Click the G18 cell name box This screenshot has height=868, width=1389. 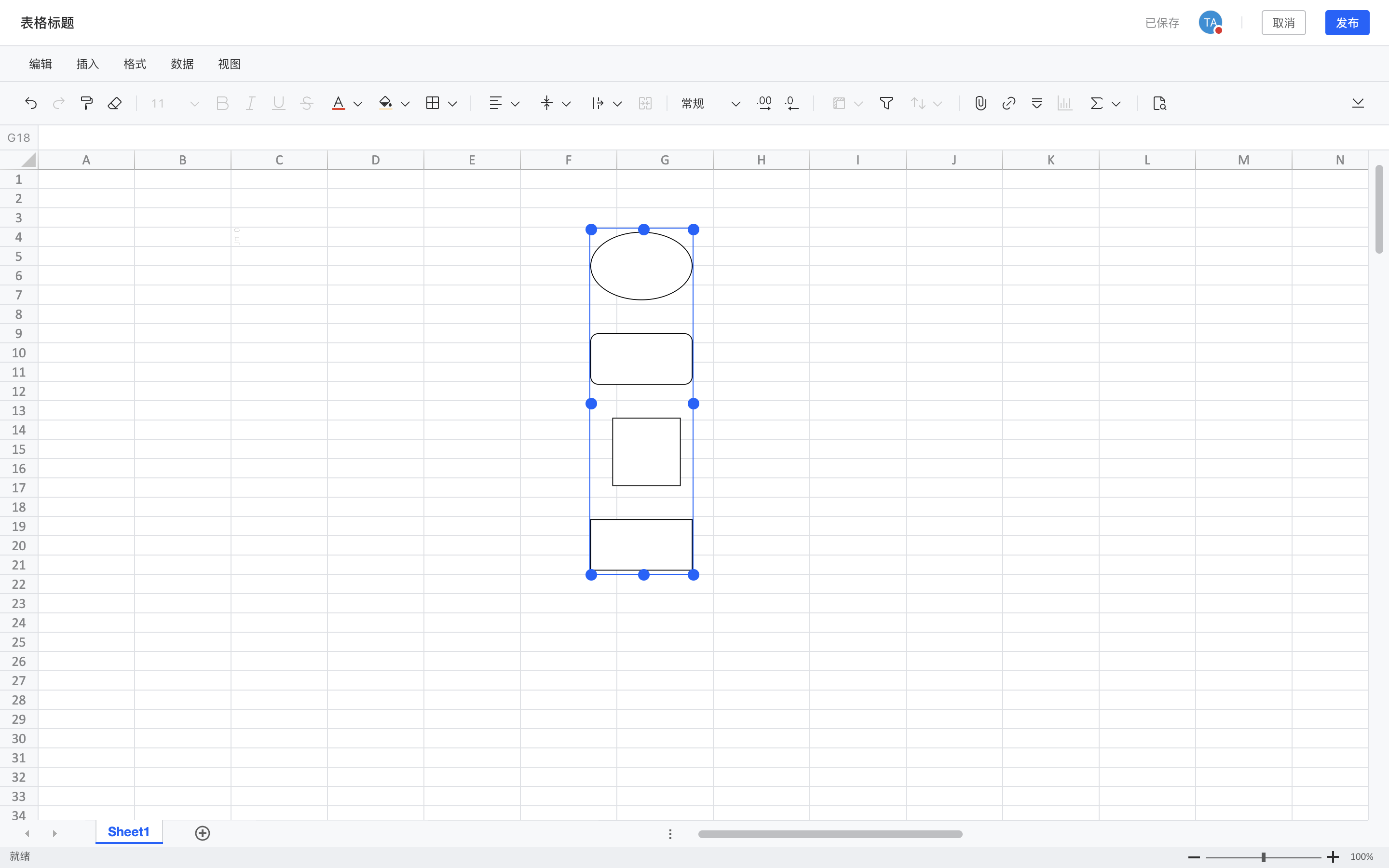pos(19,138)
